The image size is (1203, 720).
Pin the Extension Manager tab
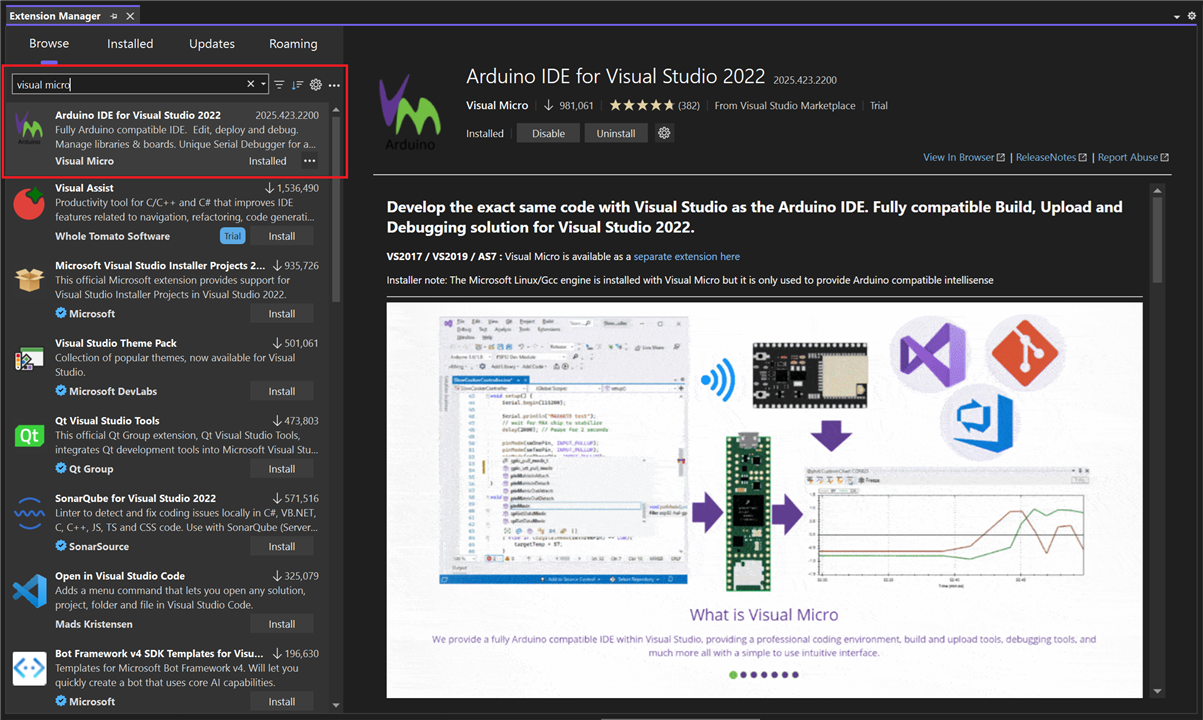115,17
